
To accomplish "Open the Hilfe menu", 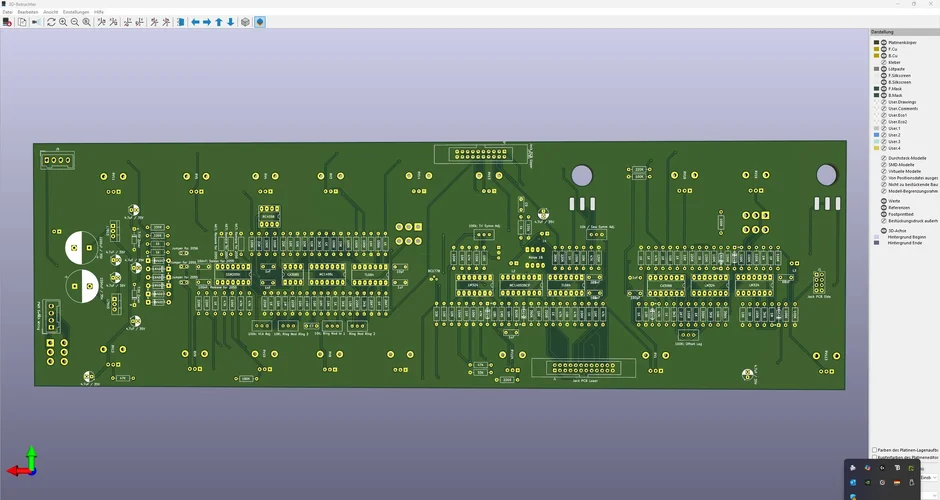I will pos(99,12).
